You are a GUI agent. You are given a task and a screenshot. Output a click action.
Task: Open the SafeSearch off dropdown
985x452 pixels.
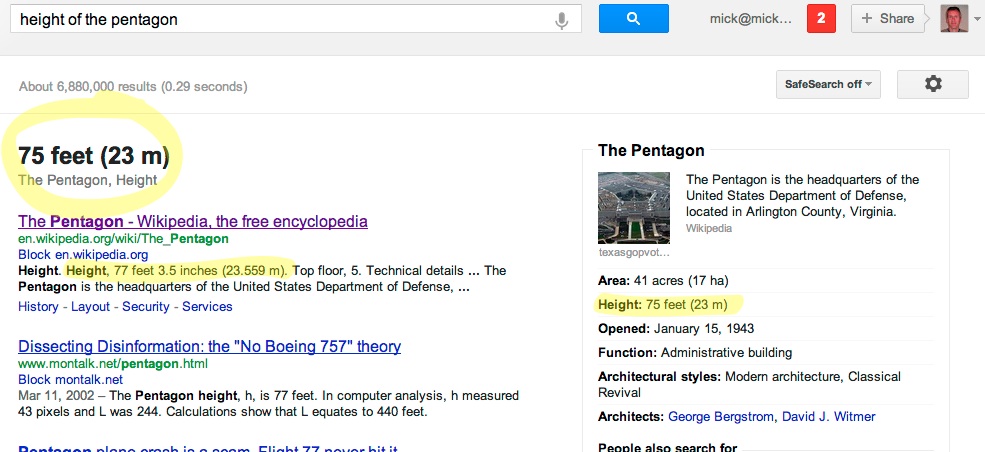(828, 84)
